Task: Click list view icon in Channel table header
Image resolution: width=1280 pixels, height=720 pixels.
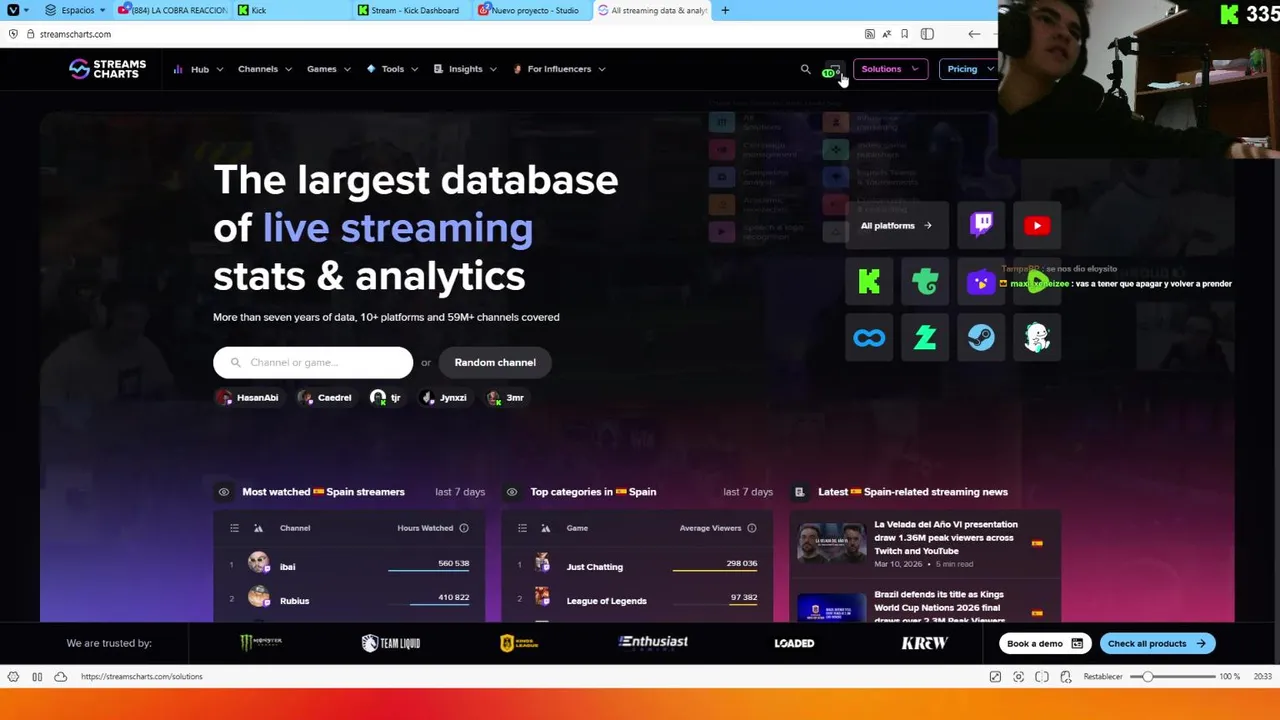Action: tap(234, 528)
